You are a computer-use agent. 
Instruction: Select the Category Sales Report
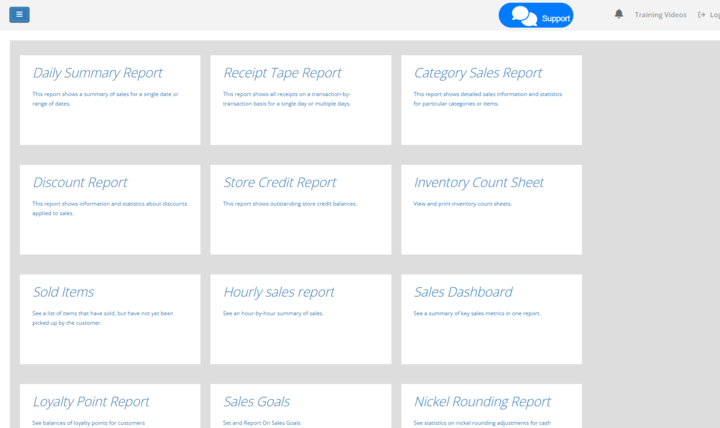[x=477, y=73]
